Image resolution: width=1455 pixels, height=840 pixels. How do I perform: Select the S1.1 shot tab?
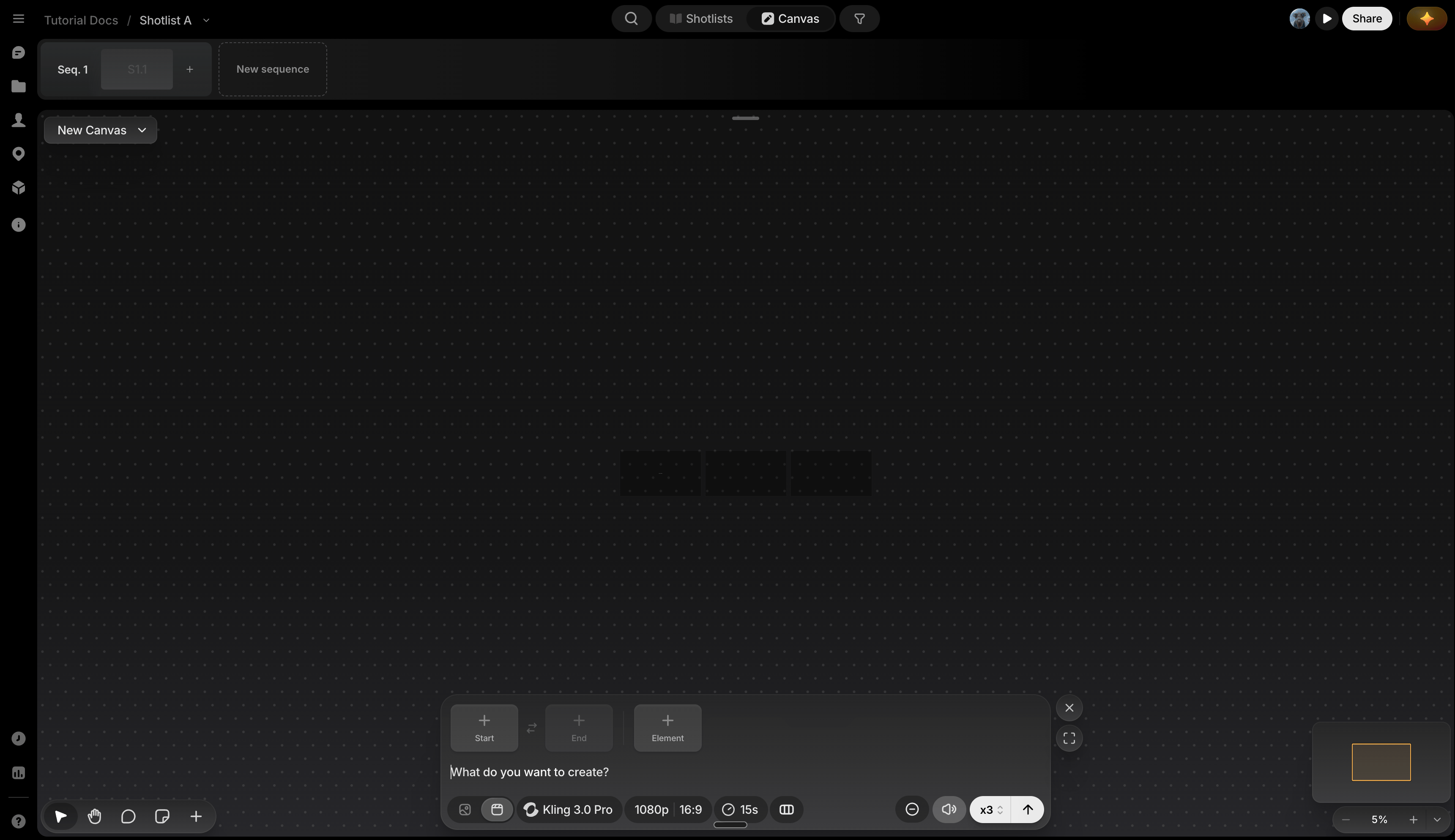[x=137, y=69]
